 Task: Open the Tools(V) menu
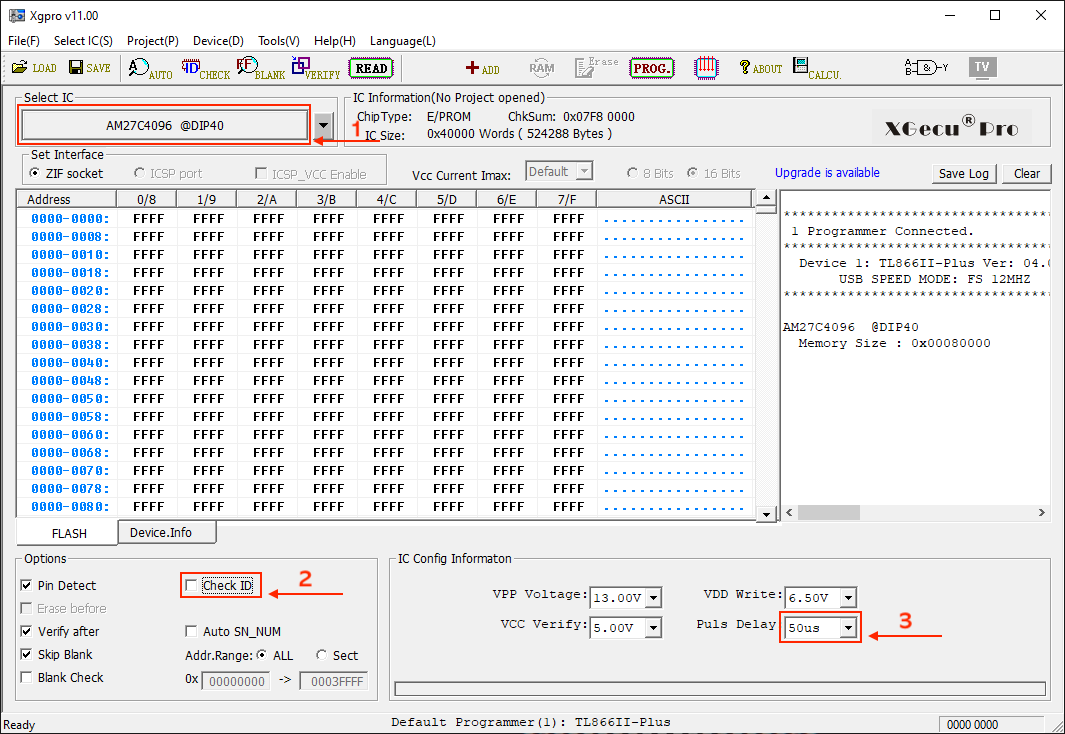click(x=278, y=41)
